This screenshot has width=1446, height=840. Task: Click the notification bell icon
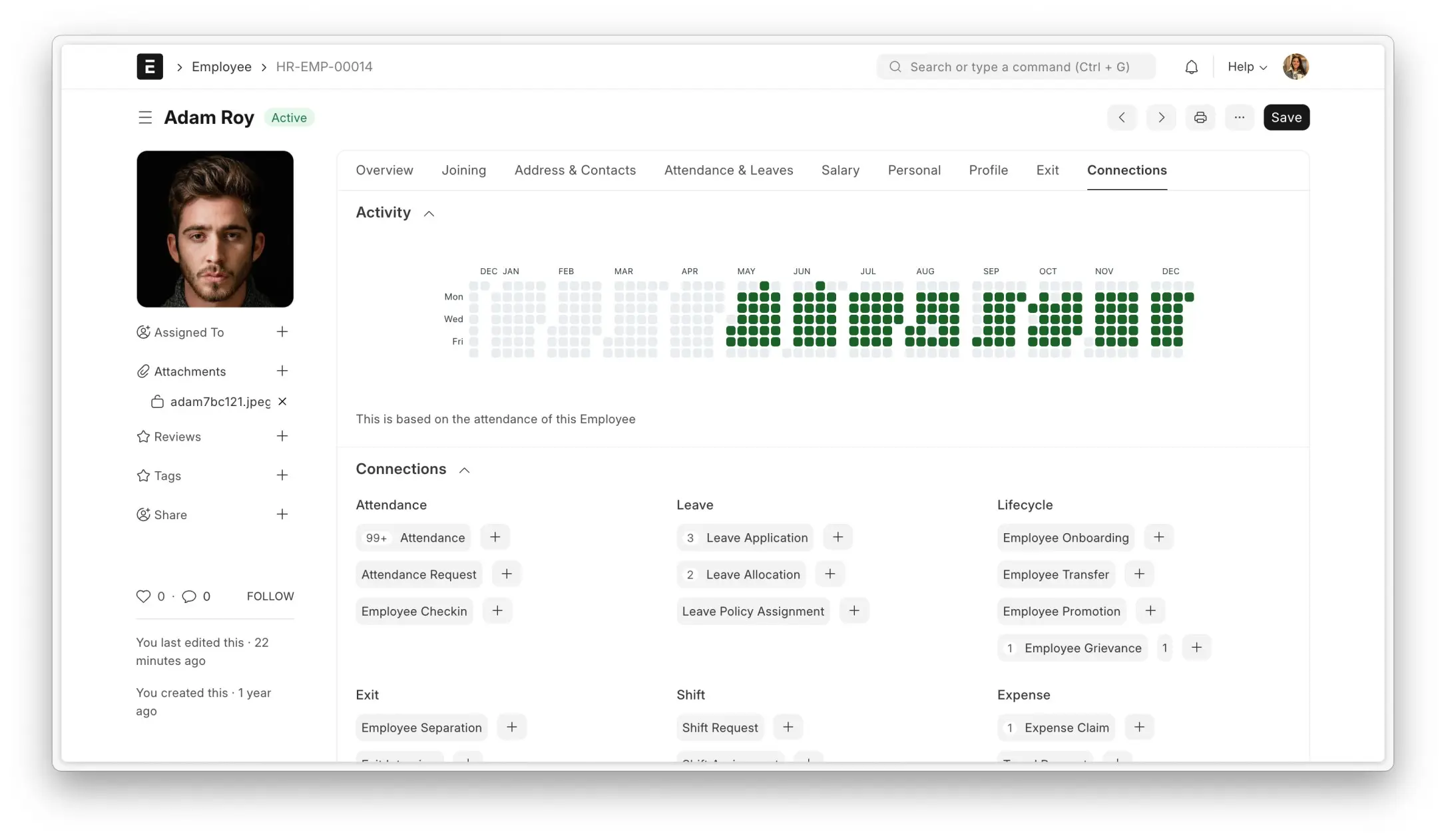1191,67
